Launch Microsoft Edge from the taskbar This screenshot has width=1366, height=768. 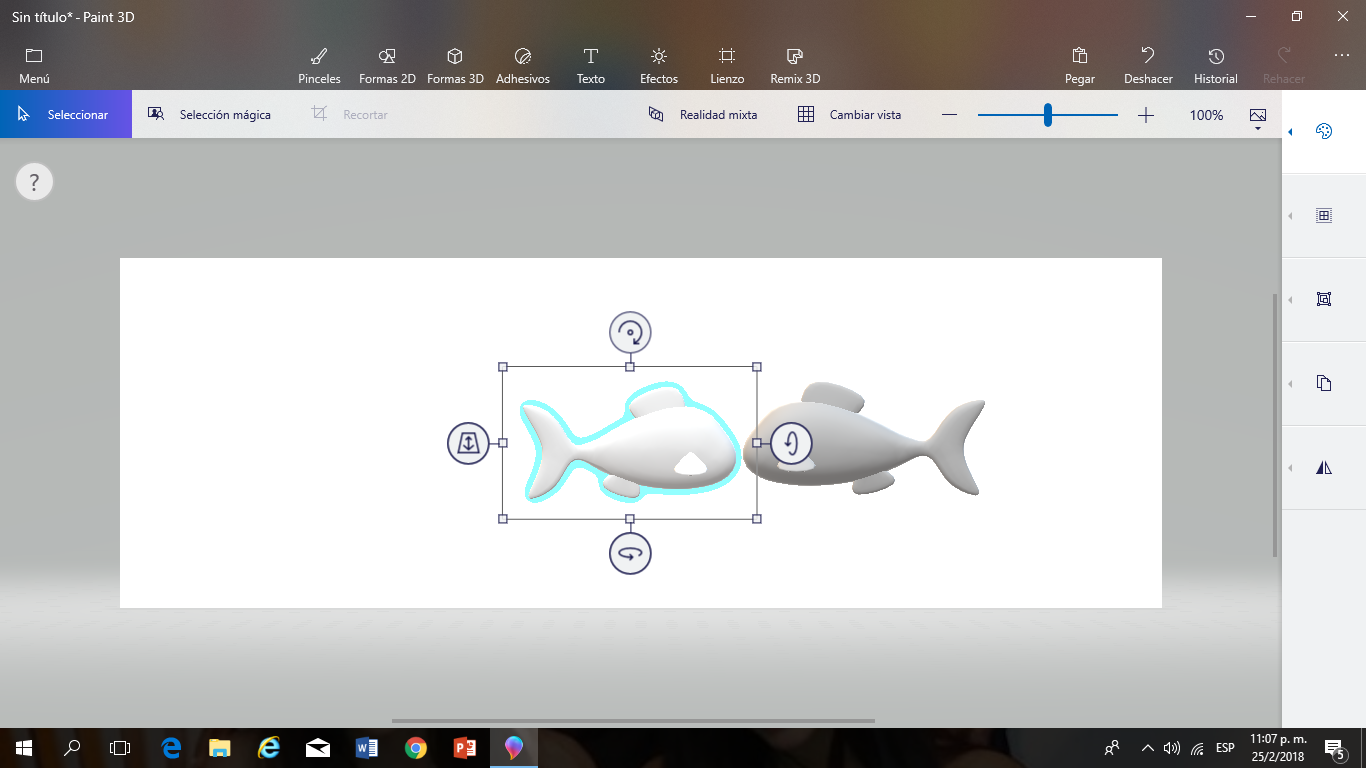coord(171,748)
